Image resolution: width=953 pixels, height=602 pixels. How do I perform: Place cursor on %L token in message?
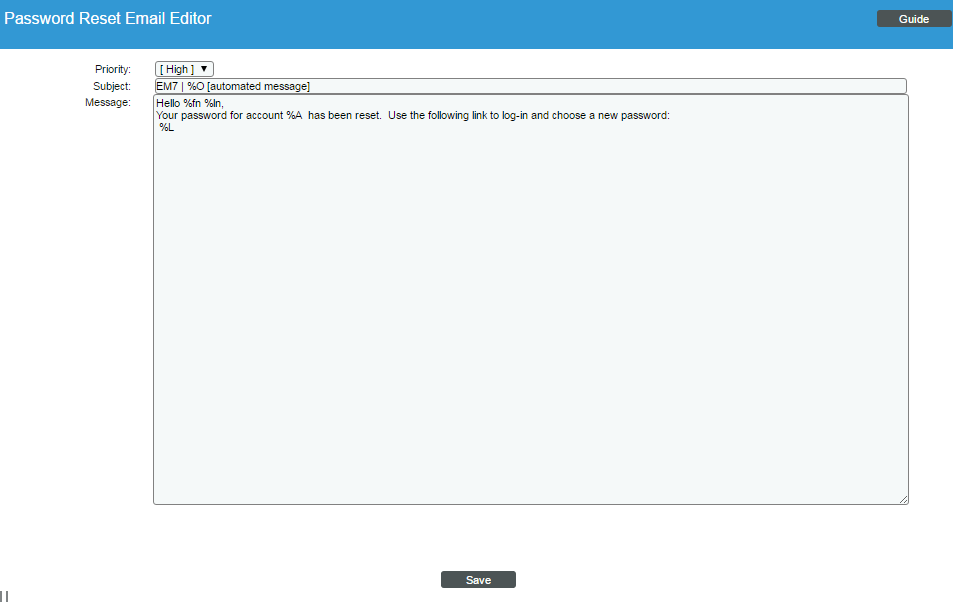pyautogui.click(x=166, y=128)
